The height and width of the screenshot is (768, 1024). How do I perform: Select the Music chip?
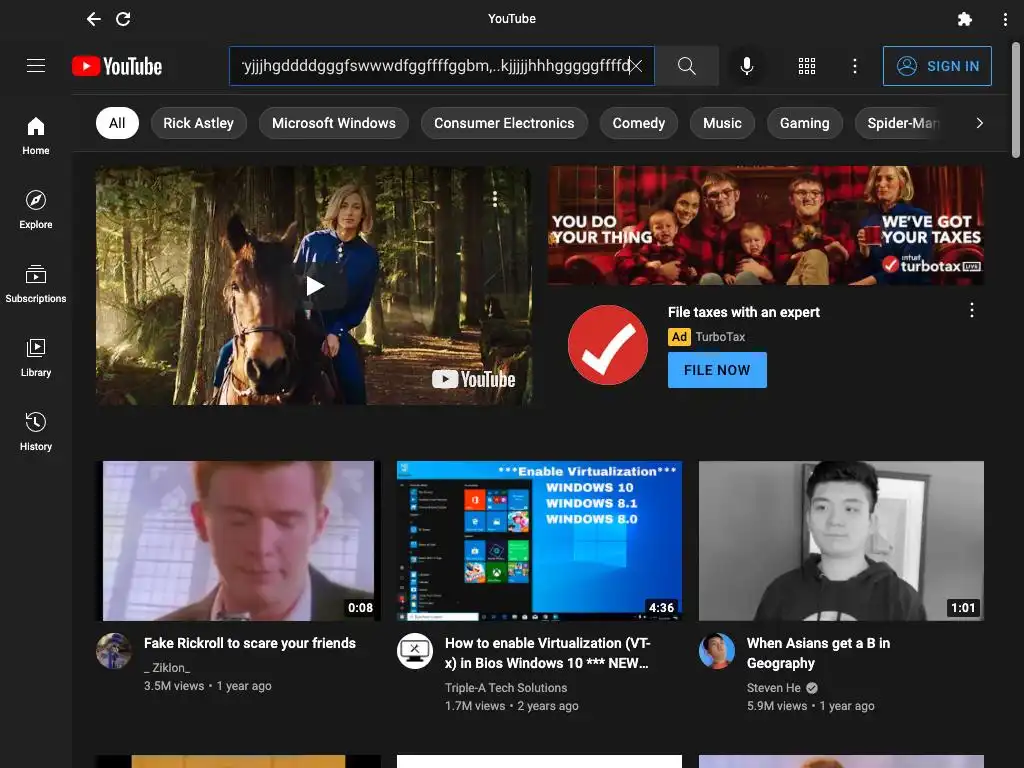tap(722, 123)
